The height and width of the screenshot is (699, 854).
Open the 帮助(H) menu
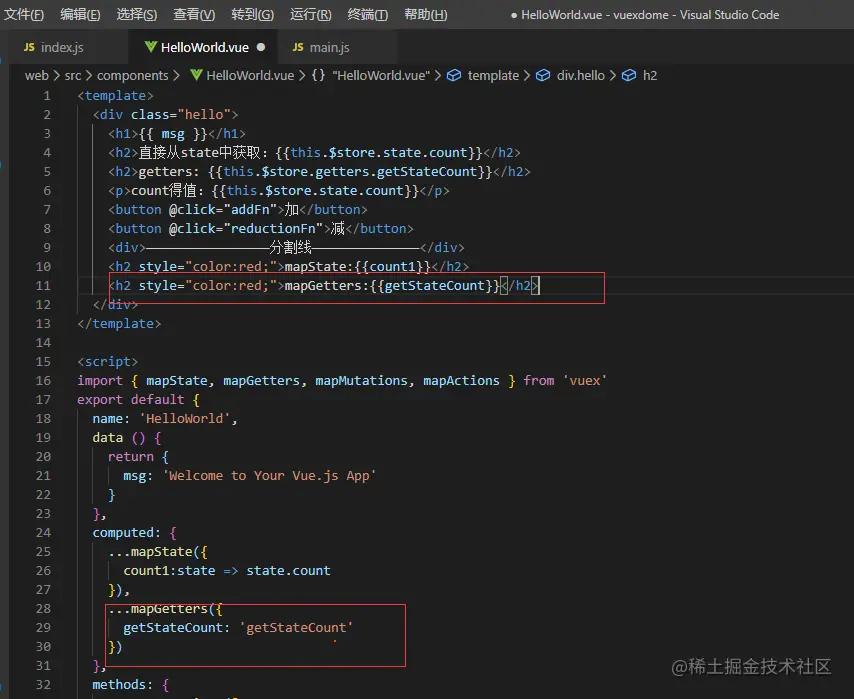[425, 14]
